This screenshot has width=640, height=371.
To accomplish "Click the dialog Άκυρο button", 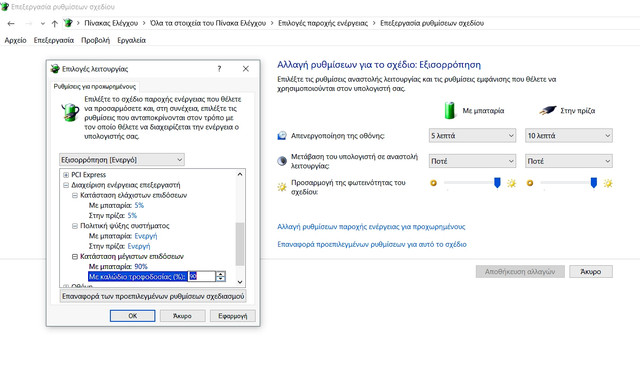I will pyautogui.click(x=182, y=316).
